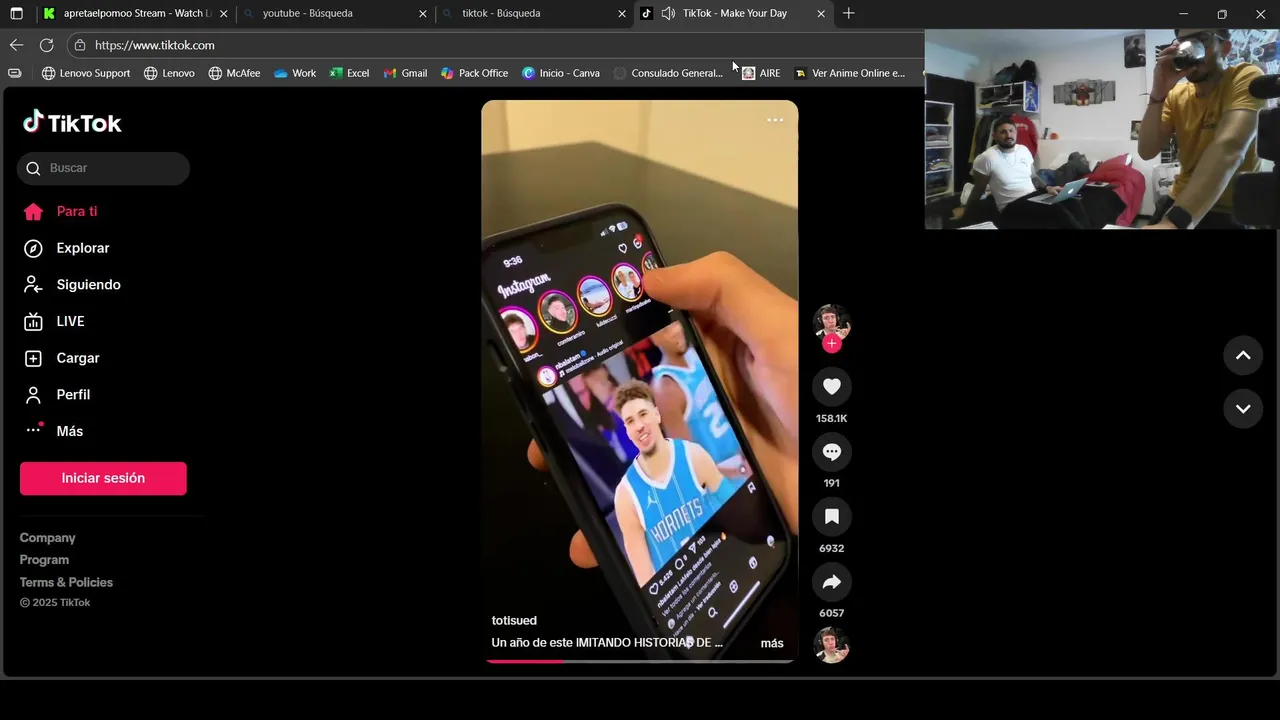
Task: Click the address bar URL
Action: 155,45
